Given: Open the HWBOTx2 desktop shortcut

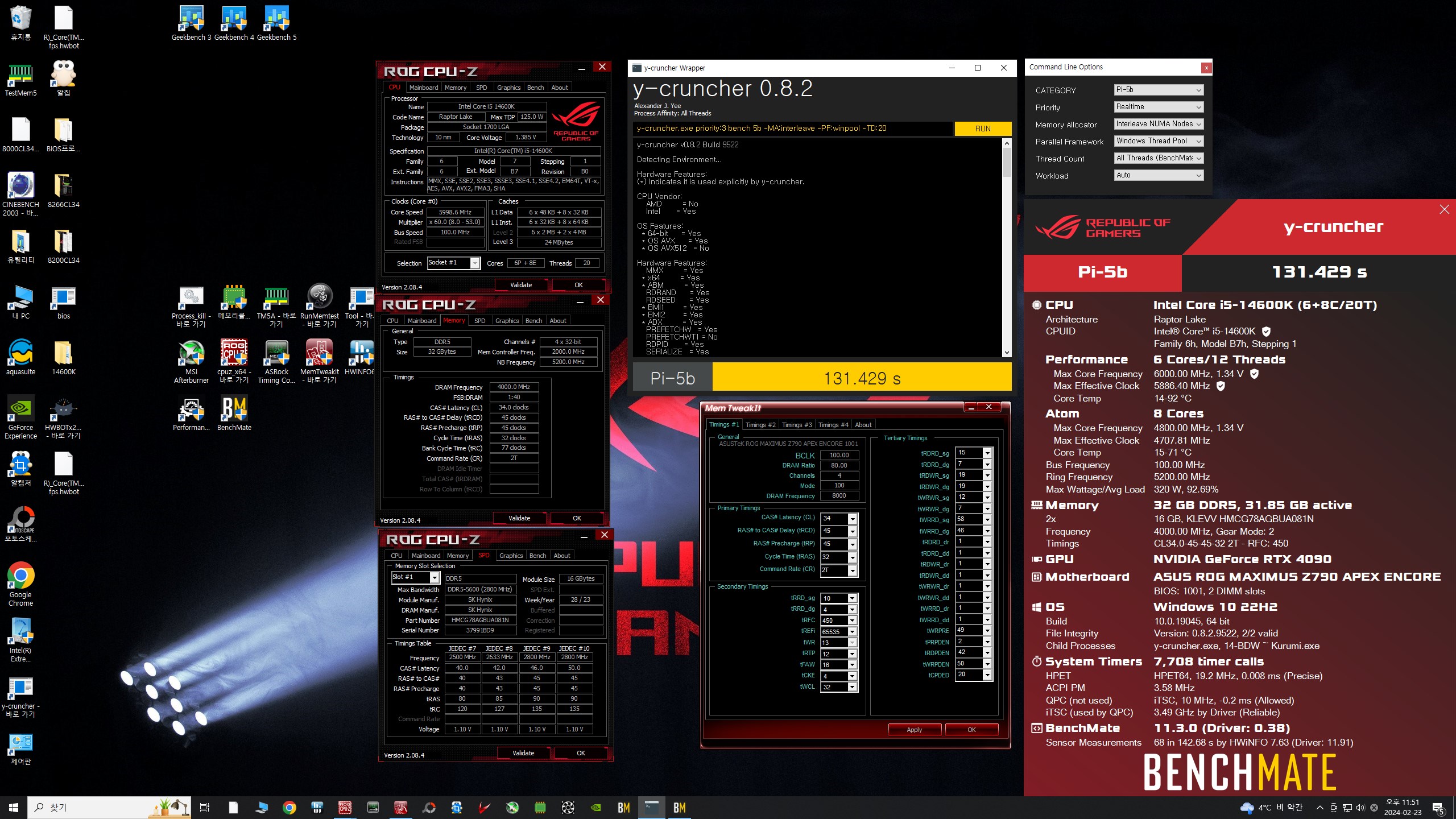Looking at the screenshot, I should pos(63,417).
